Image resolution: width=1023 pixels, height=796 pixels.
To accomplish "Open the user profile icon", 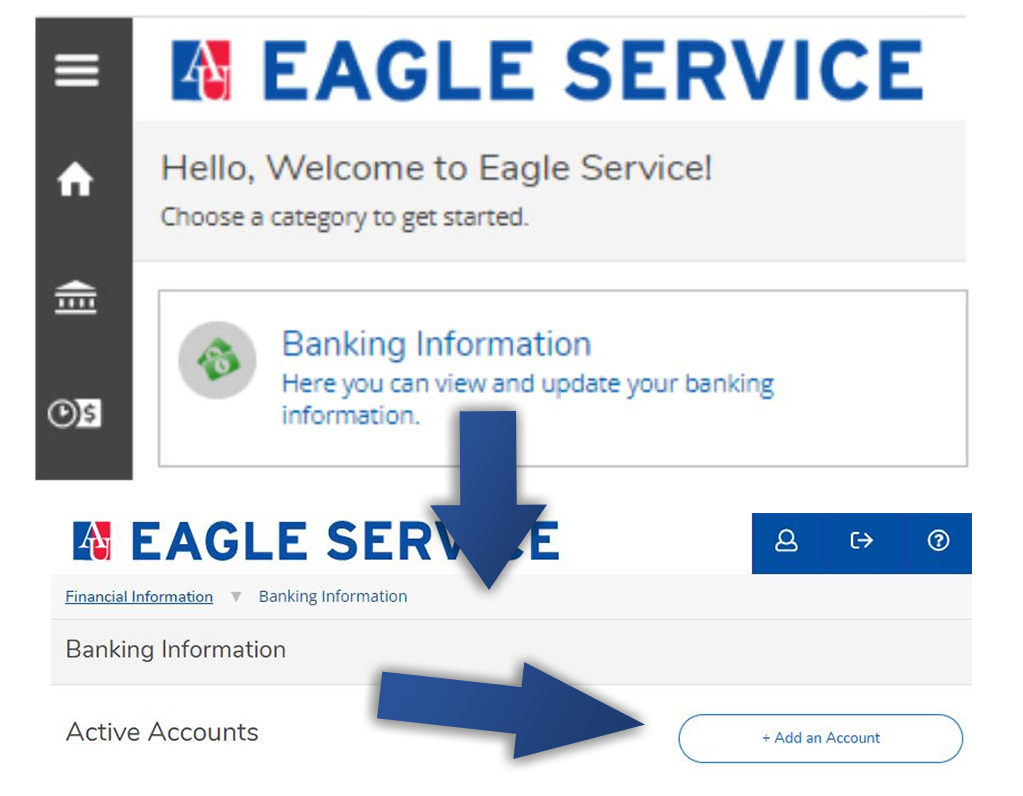I will 786,541.
